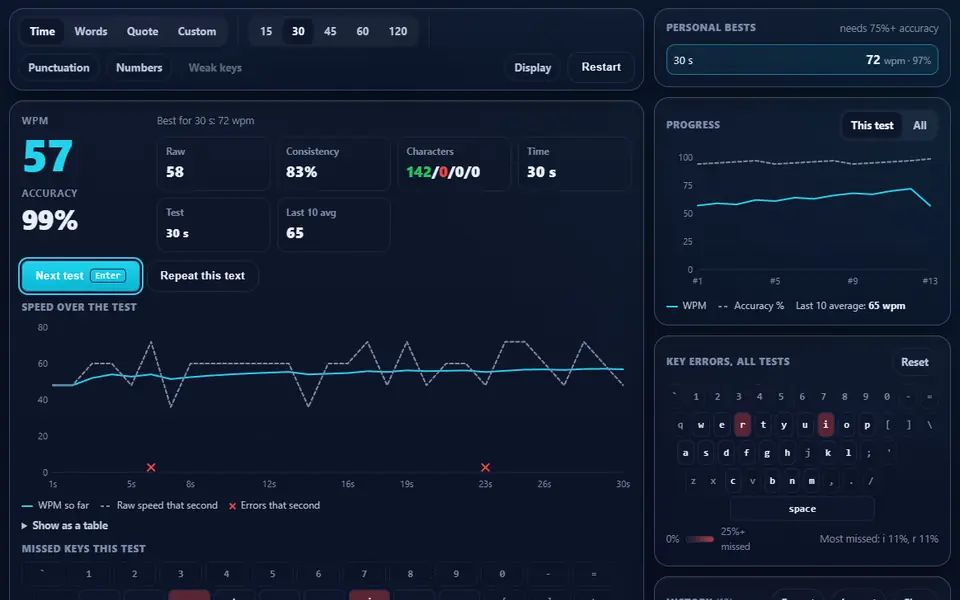Click the t key in Key errors keyboard
The image size is (960, 600).
pyautogui.click(x=763, y=424)
